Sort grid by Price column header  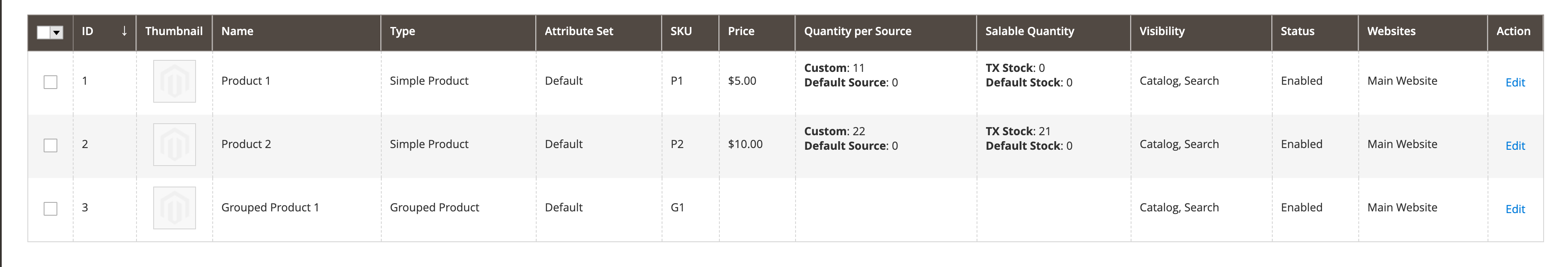click(741, 31)
